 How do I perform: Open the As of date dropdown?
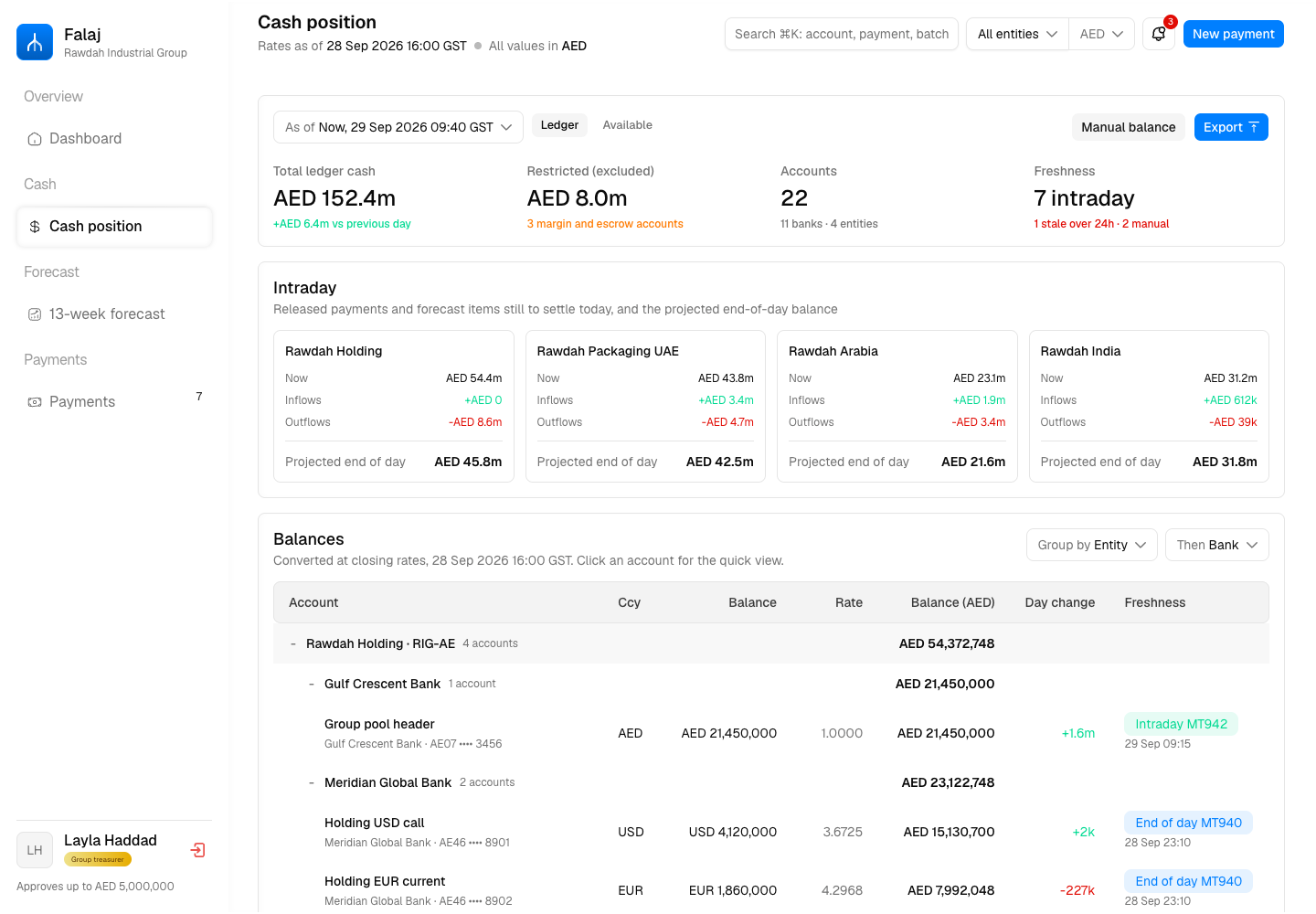(398, 127)
